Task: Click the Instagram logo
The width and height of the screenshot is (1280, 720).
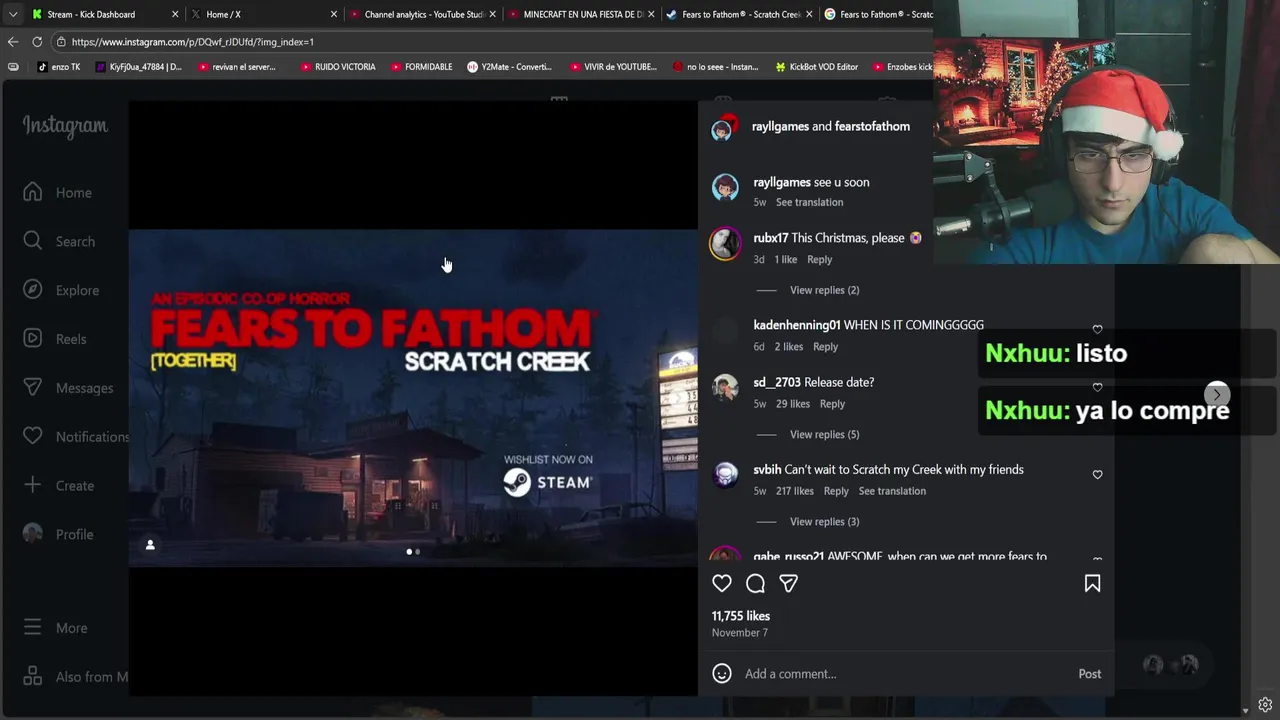Action: pyautogui.click(x=65, y=126)
